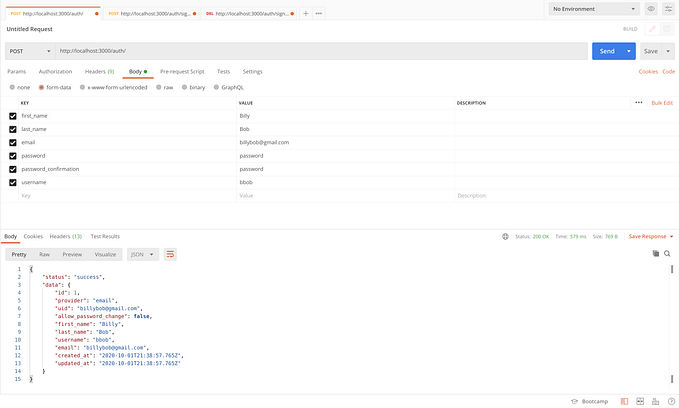
Task: Open response Headers (13) tab
Action: 66,236
